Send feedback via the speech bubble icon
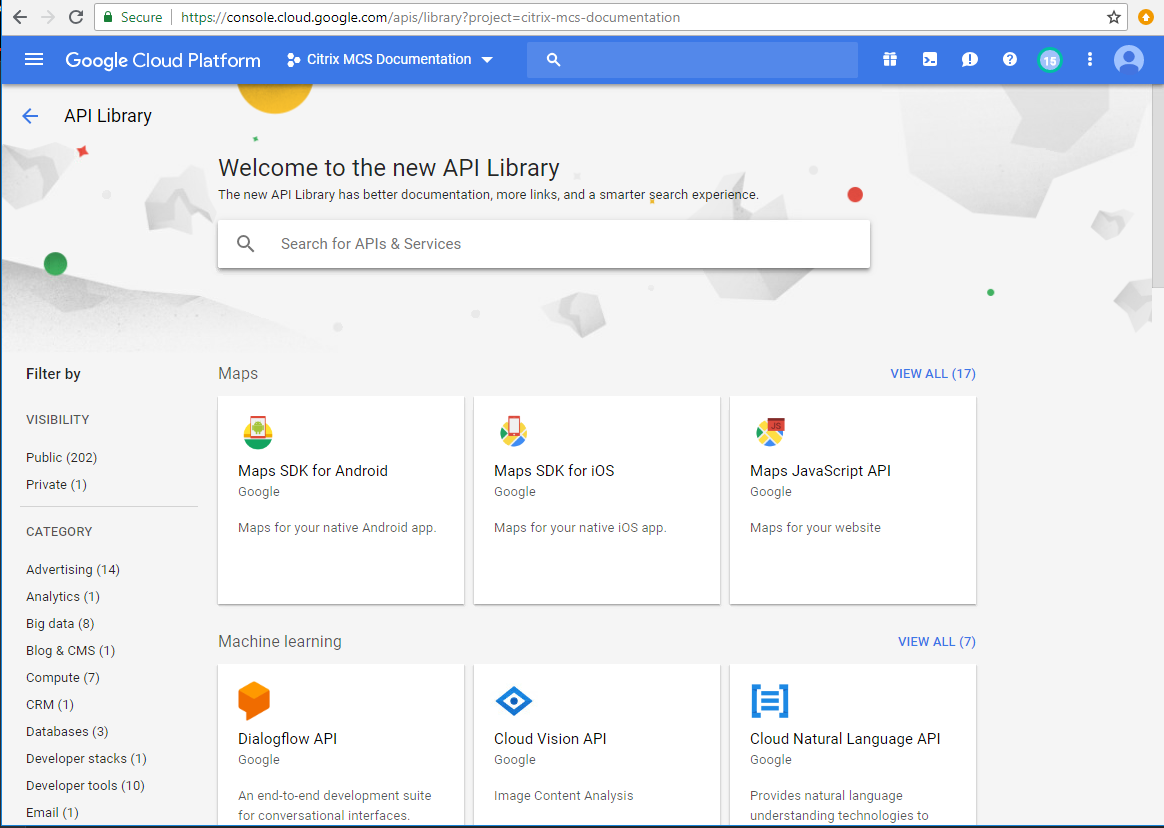The width and height of the screenshot is (1164, 828). [969, 59]
